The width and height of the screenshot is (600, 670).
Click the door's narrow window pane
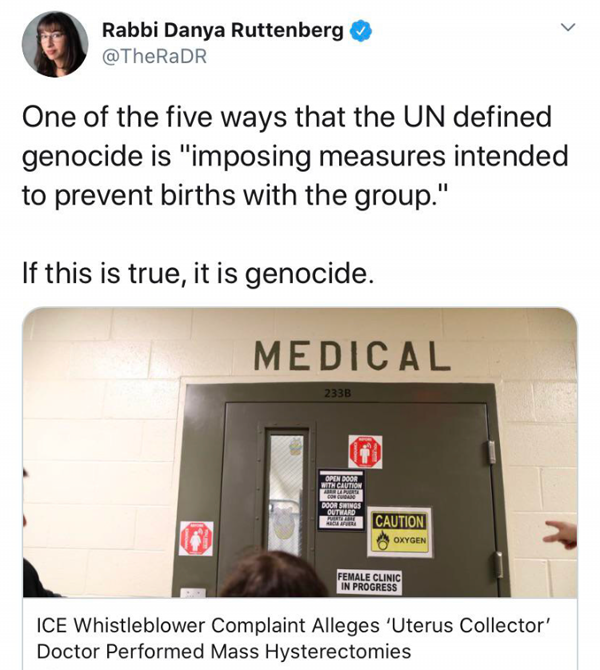click(x=285, y=494)
